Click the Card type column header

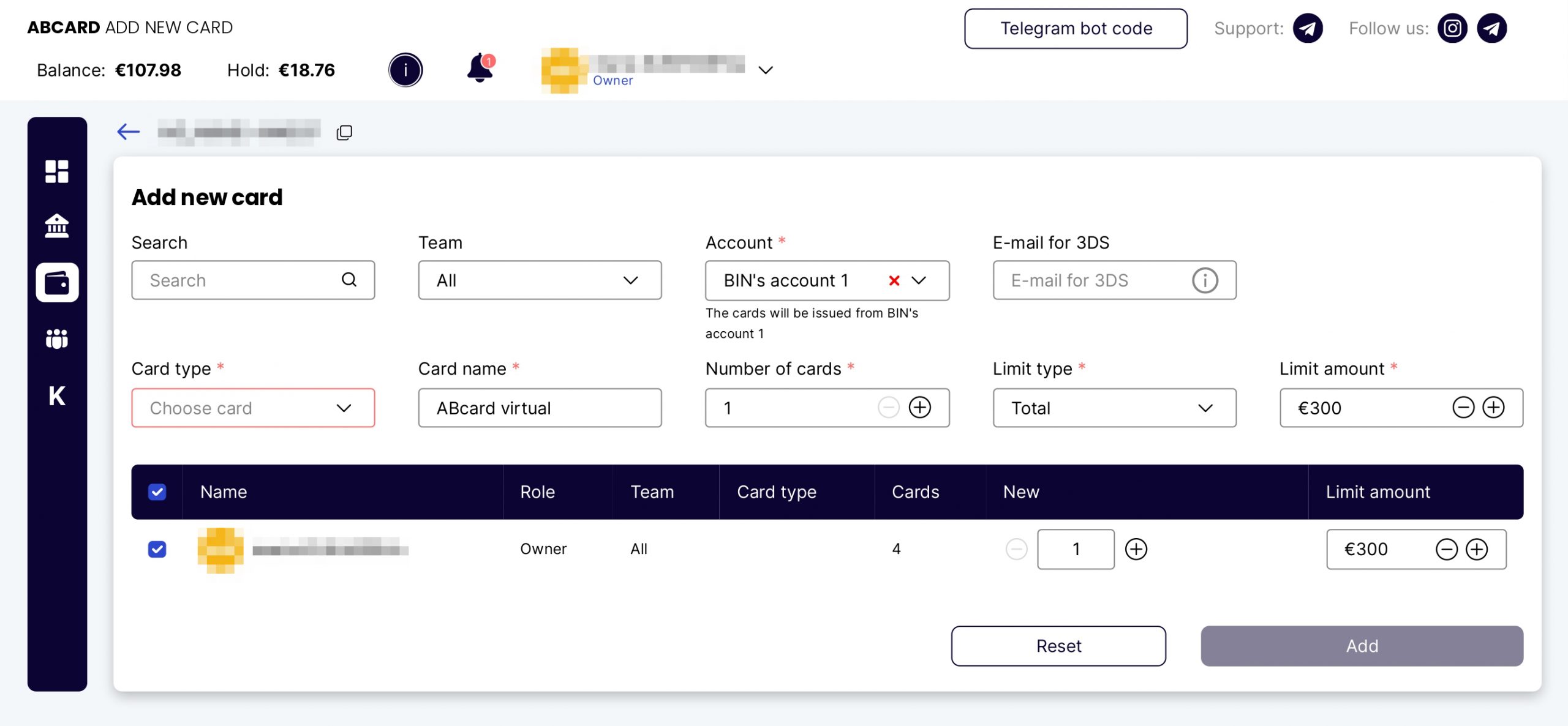[x=777, y=492]
